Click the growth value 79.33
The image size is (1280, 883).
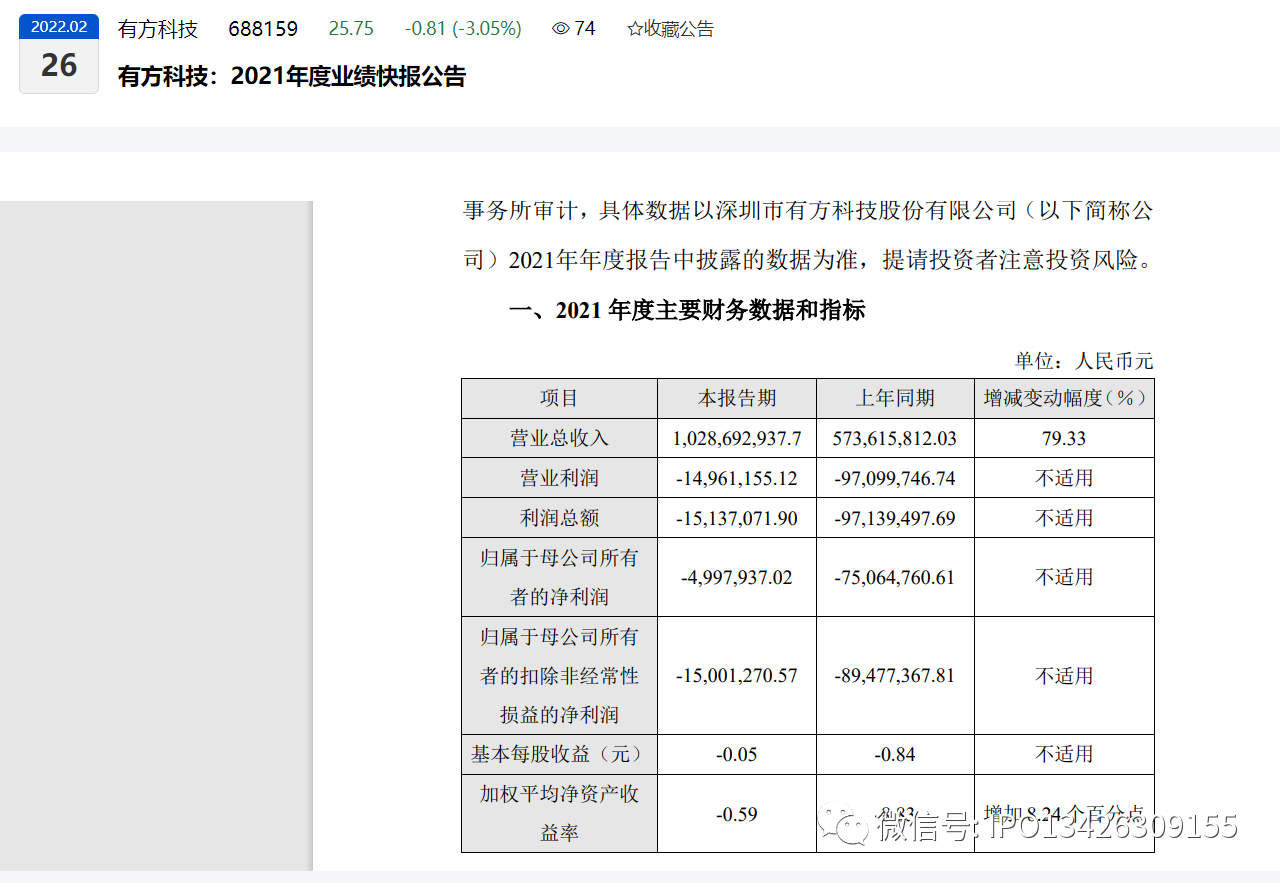click(x=1064, y=438)
